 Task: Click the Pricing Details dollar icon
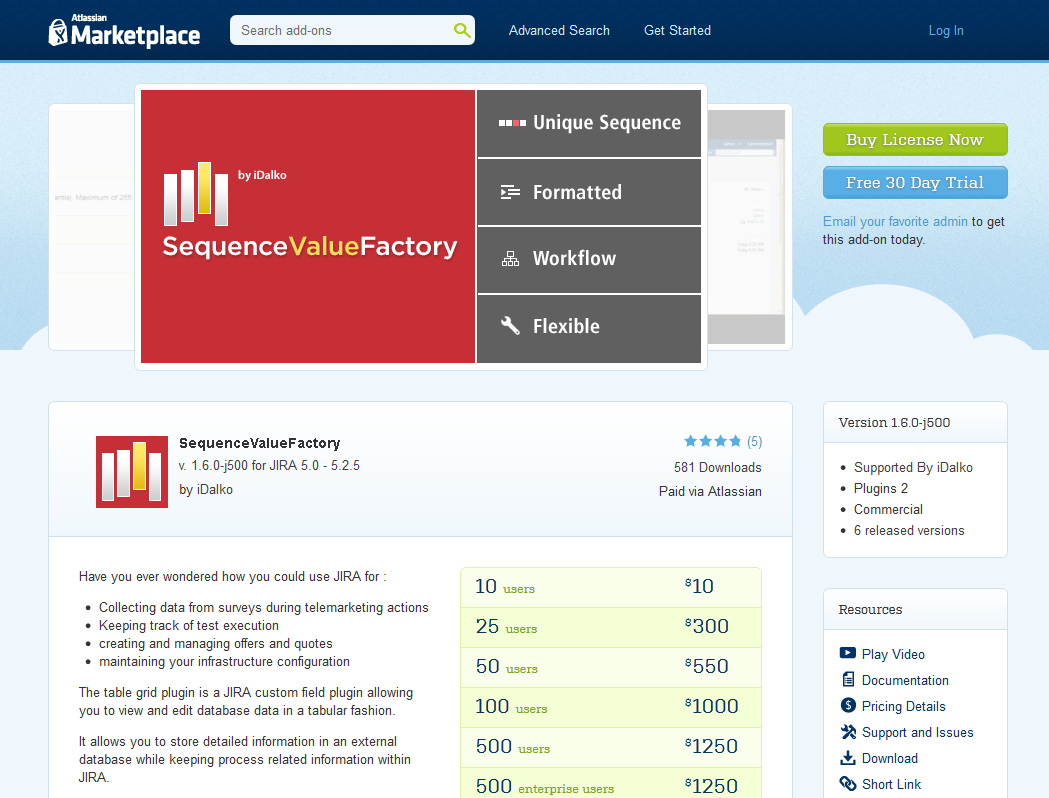[x=848, y=706]
